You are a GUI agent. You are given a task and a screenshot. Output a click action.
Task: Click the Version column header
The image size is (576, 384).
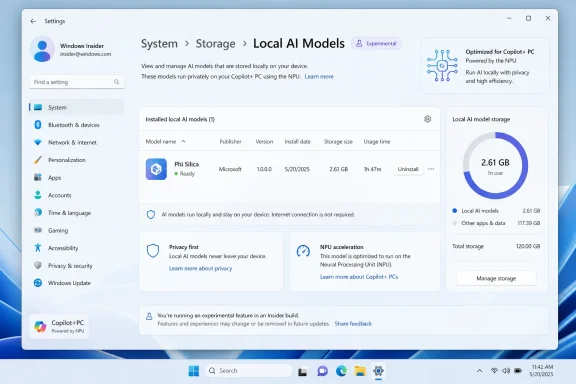click(264, 141)
